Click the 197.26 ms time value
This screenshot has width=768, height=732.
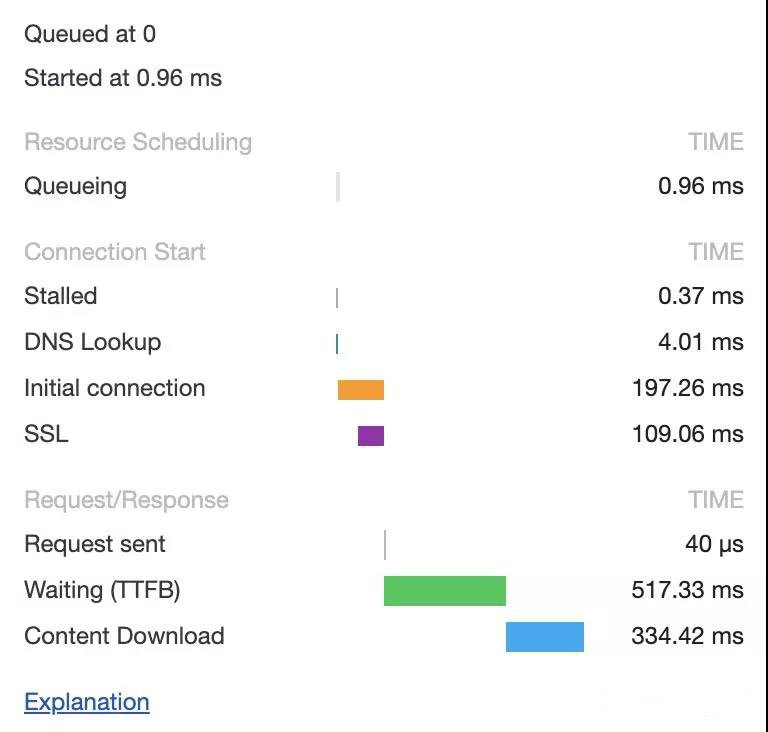tap(687, 388)
